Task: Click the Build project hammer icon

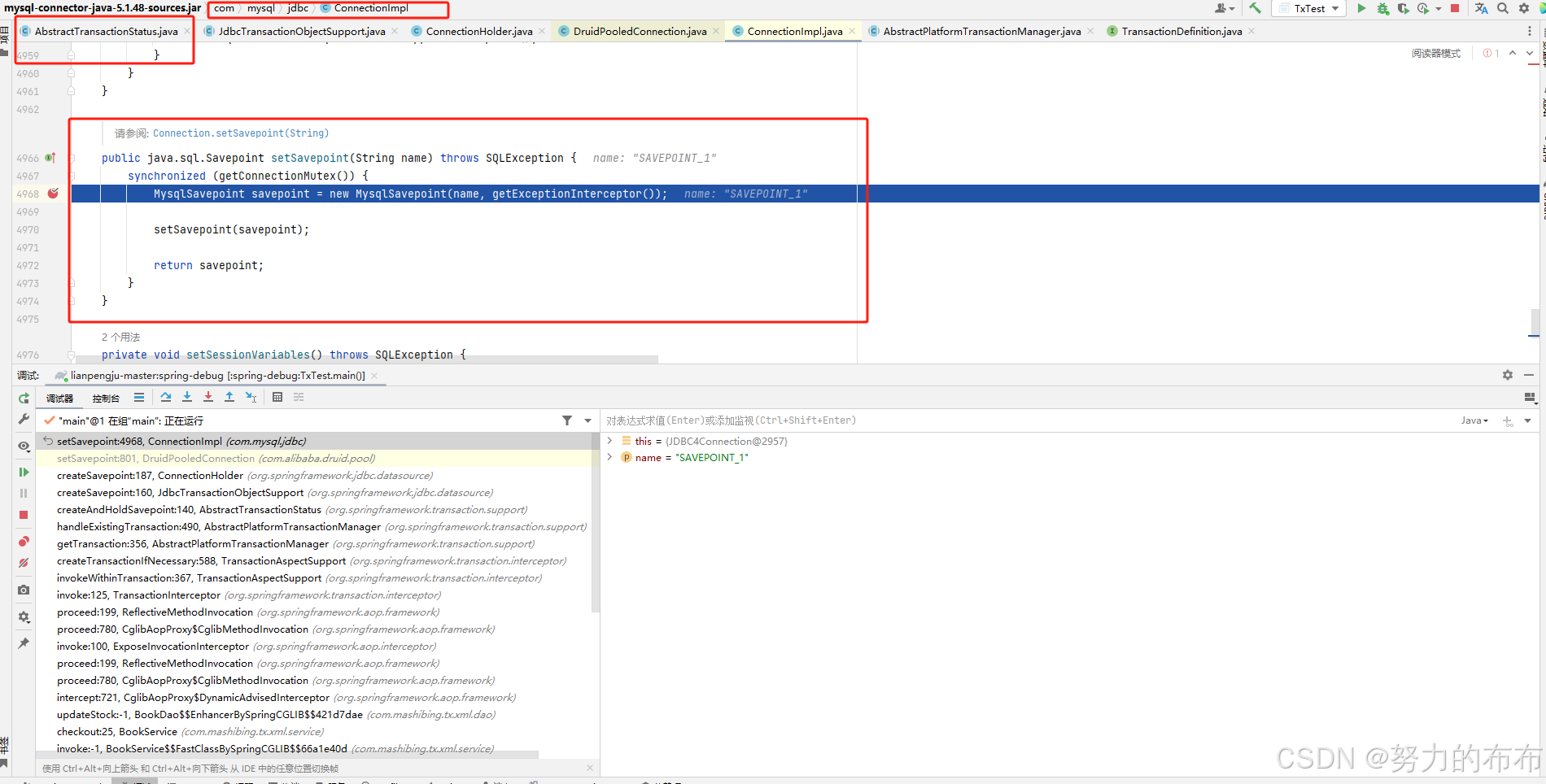Action: tap(1255, 8)
